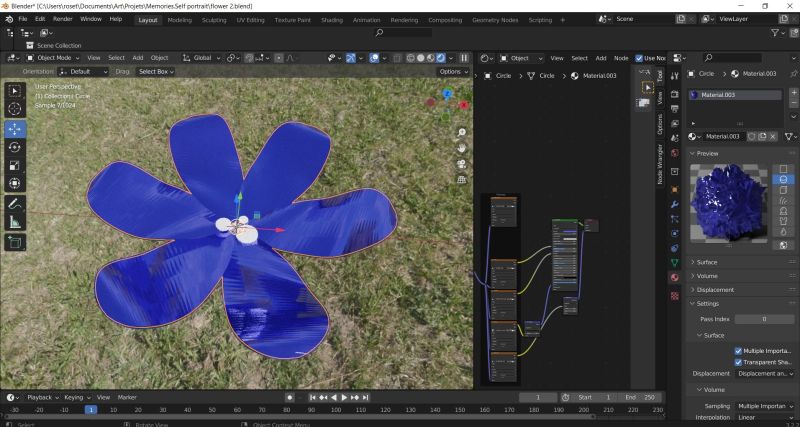Uncheck Multiple Importance checkbox under Surface
The height and width of the screenshot is (427, 800).
coord(739,351)
